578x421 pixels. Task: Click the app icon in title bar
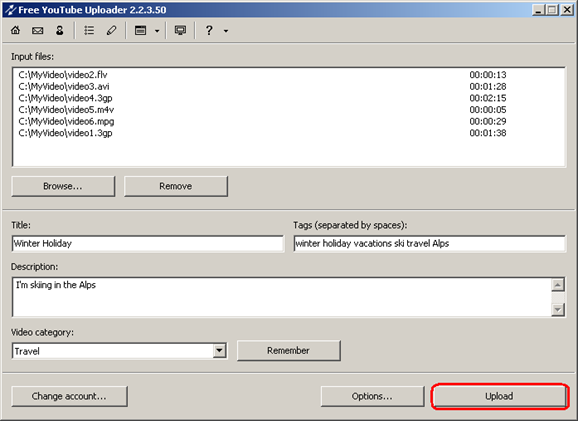[x=10, y=10]
